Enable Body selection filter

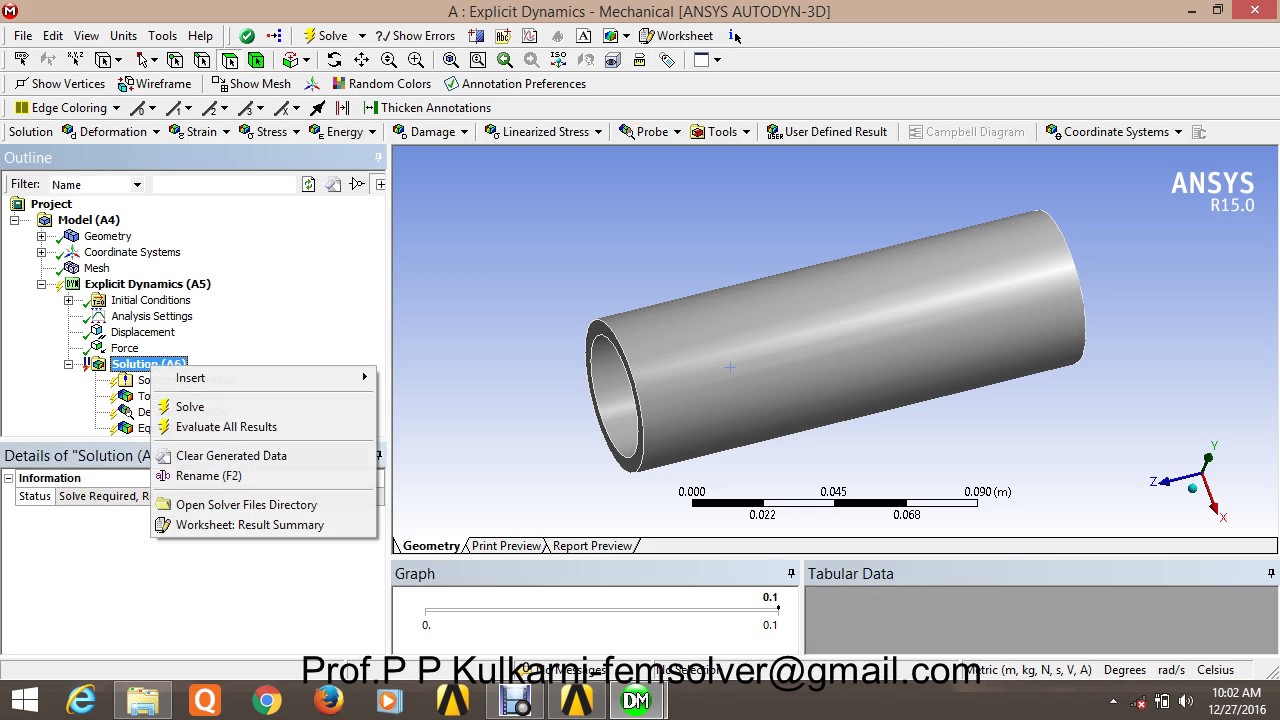tap(256, 60)
